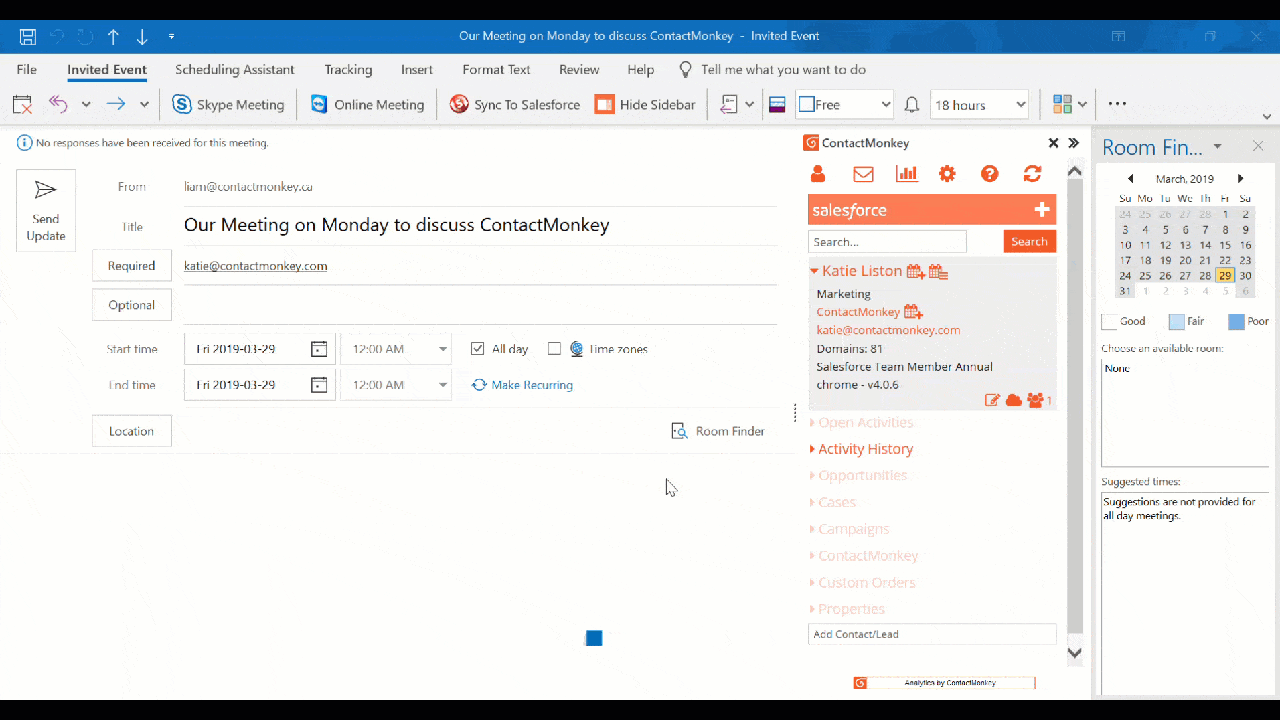
Task: Go to next item with down arrow
Action: coord(142,37)
